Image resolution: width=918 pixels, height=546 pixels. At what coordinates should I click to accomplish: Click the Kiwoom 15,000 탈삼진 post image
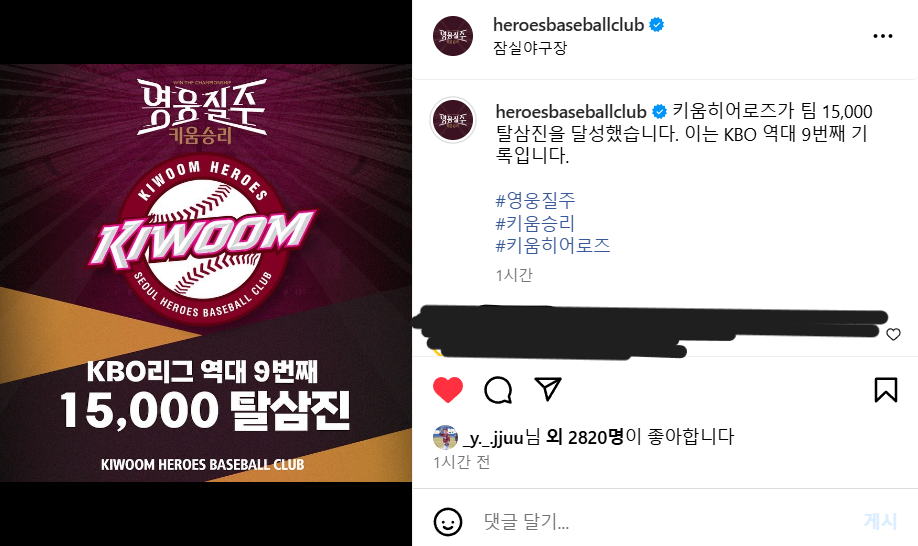pyautogui.click(x=206, y=273)
